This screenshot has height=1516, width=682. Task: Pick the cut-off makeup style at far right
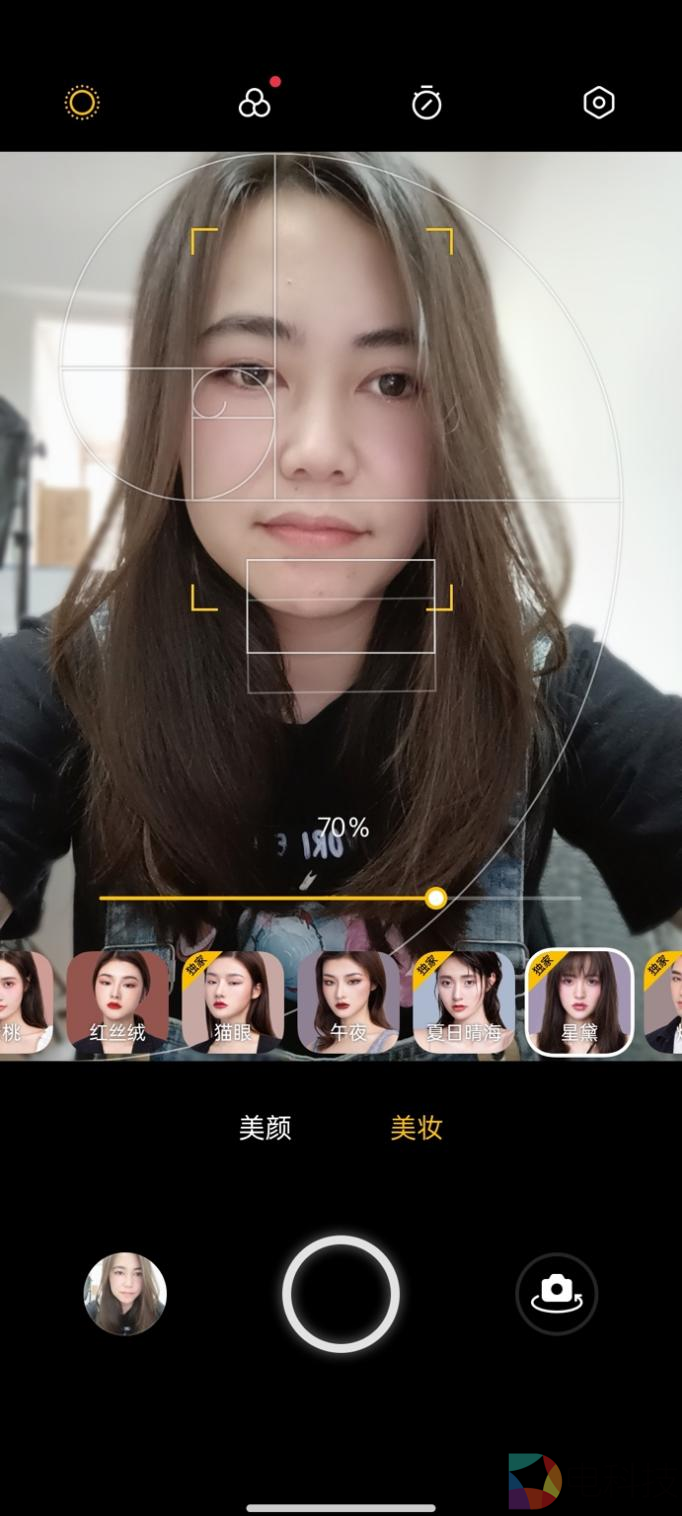(666, 1002)
